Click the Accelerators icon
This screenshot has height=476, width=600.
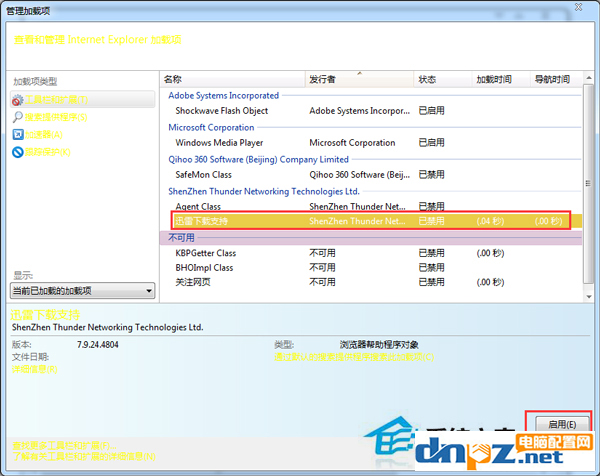click(x=18, y=135)
